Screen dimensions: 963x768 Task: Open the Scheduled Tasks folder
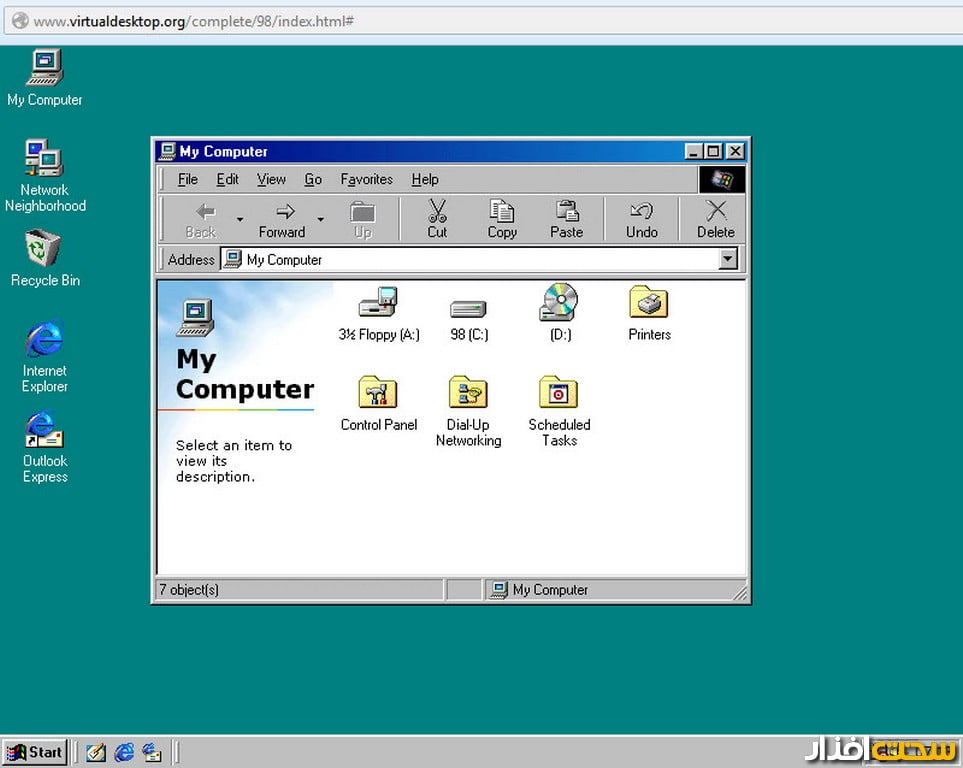pos(559,393)
